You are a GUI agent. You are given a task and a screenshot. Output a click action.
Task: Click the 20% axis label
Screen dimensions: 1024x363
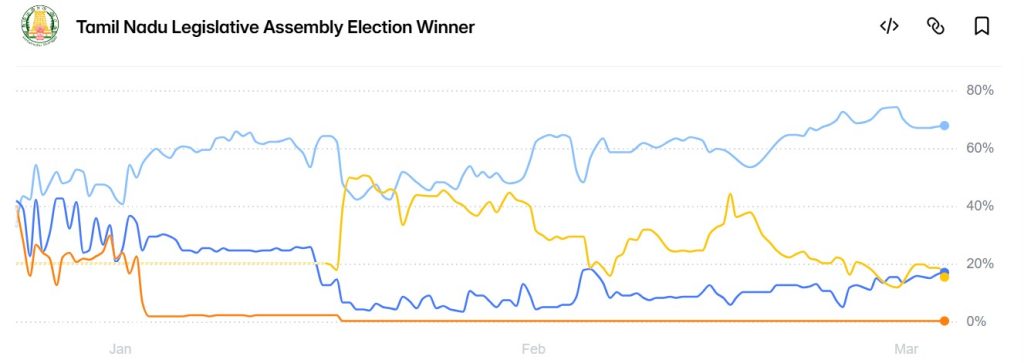980,264
